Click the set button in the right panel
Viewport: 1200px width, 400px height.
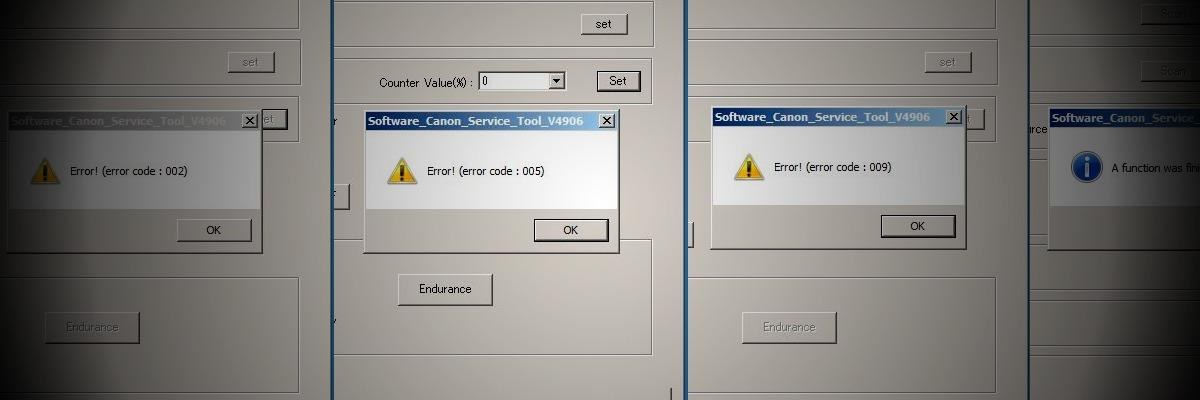pos(947,62)
